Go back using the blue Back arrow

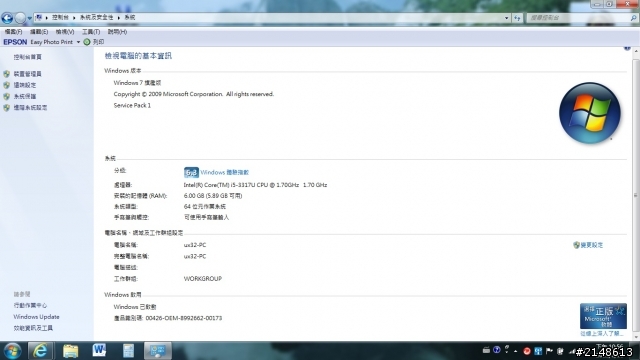(x=7, y=18)
